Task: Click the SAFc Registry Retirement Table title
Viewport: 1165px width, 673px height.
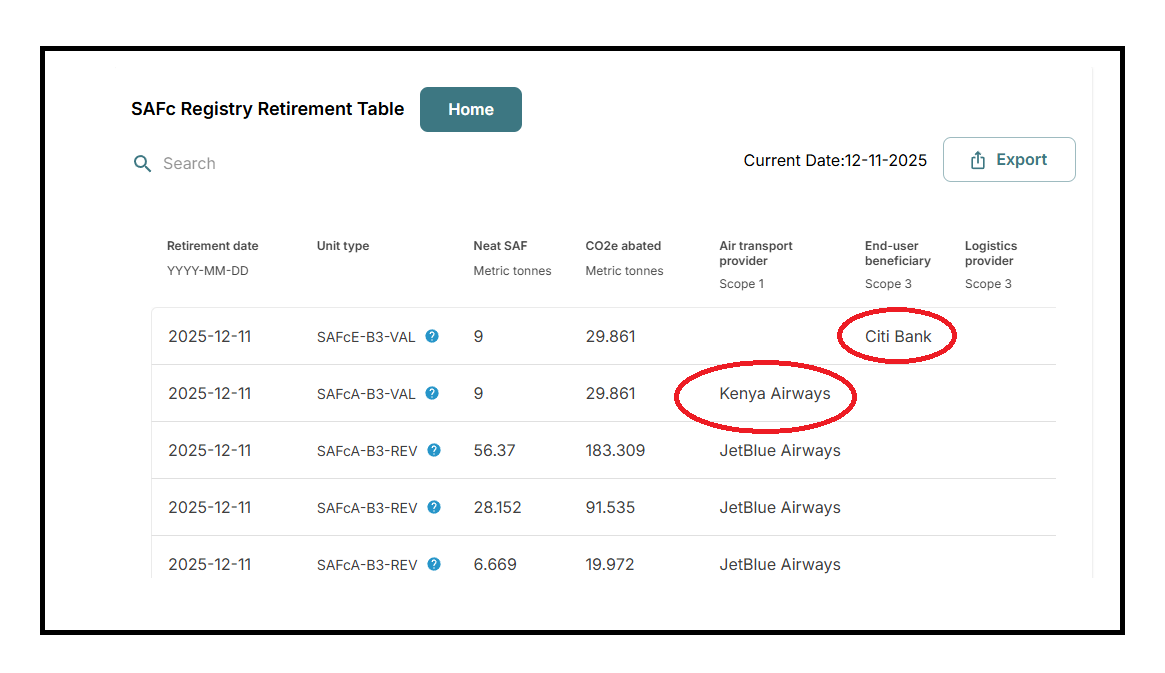Action: [x=267, y=109]
